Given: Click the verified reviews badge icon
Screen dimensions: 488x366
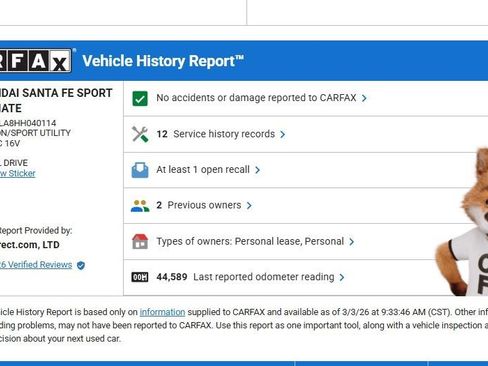Looking at the screenshot, I should 81,265.
